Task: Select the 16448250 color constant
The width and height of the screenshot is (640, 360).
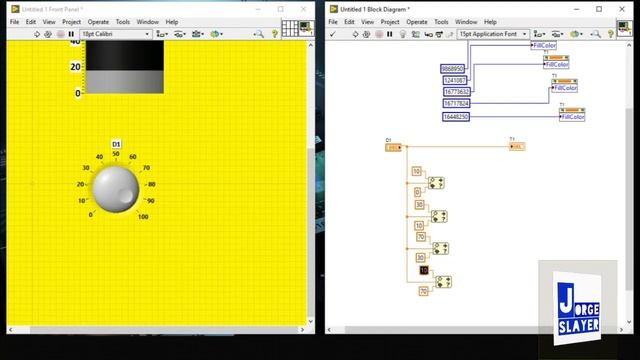Action: (456, 117)
